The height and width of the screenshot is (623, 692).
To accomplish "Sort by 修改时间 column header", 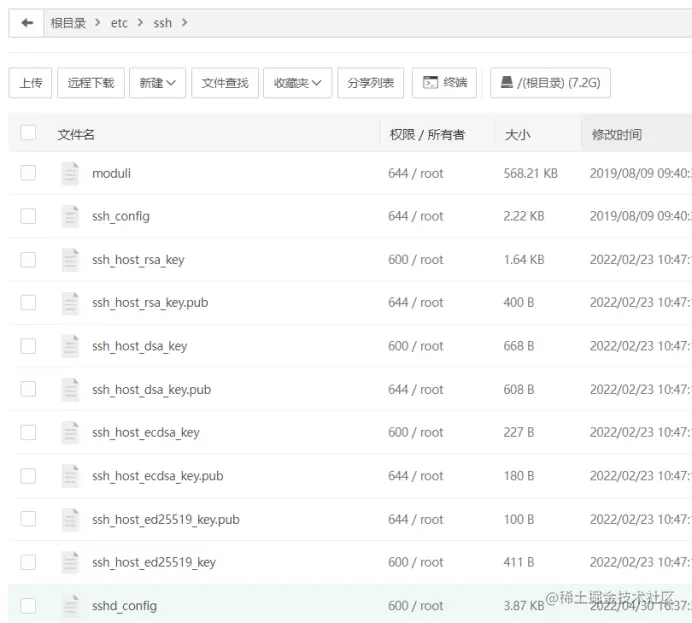I will click(617, 135).
